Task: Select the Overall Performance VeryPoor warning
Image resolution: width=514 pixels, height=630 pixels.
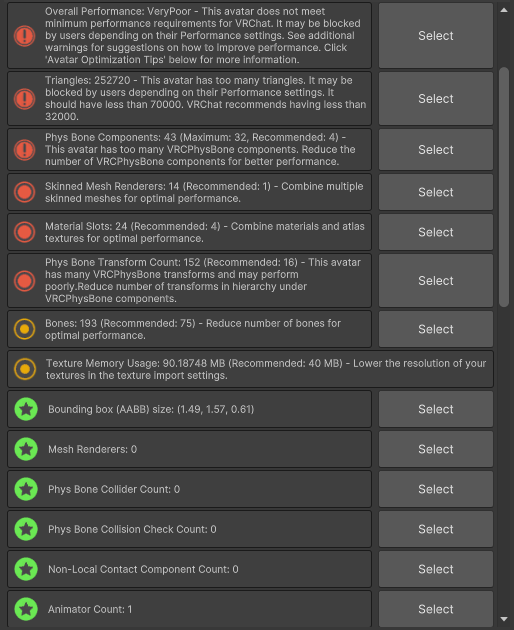Action: pyautogui.click(x=436, y=36)
